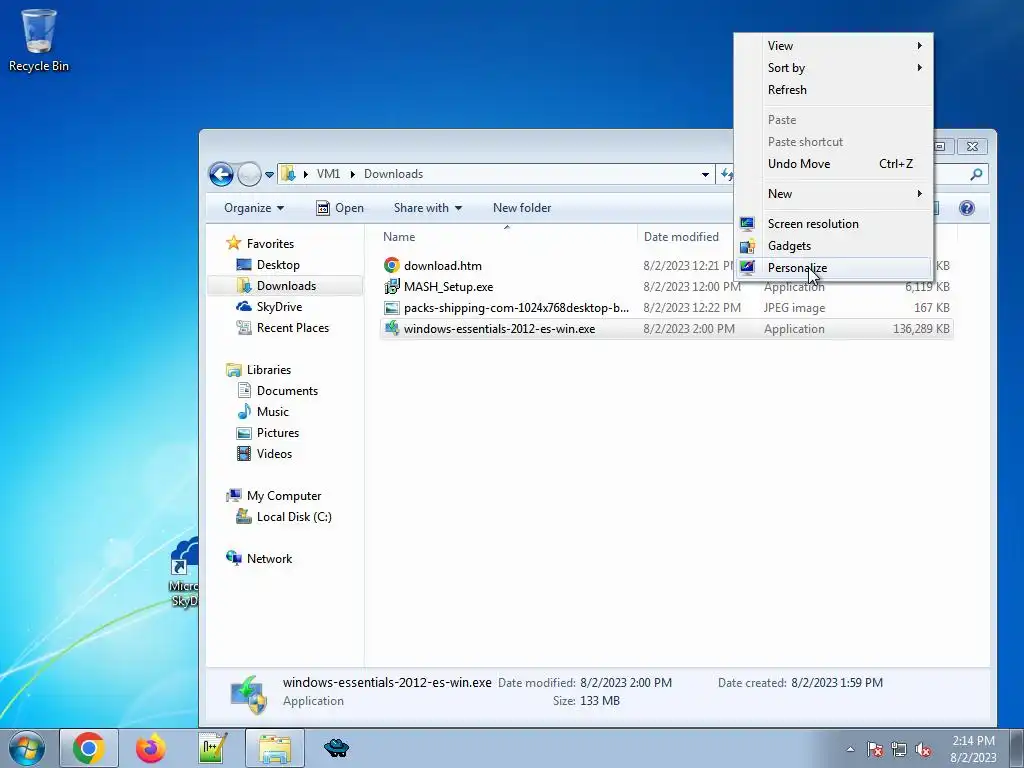Click the JPEG image file icon

[391, 308]
